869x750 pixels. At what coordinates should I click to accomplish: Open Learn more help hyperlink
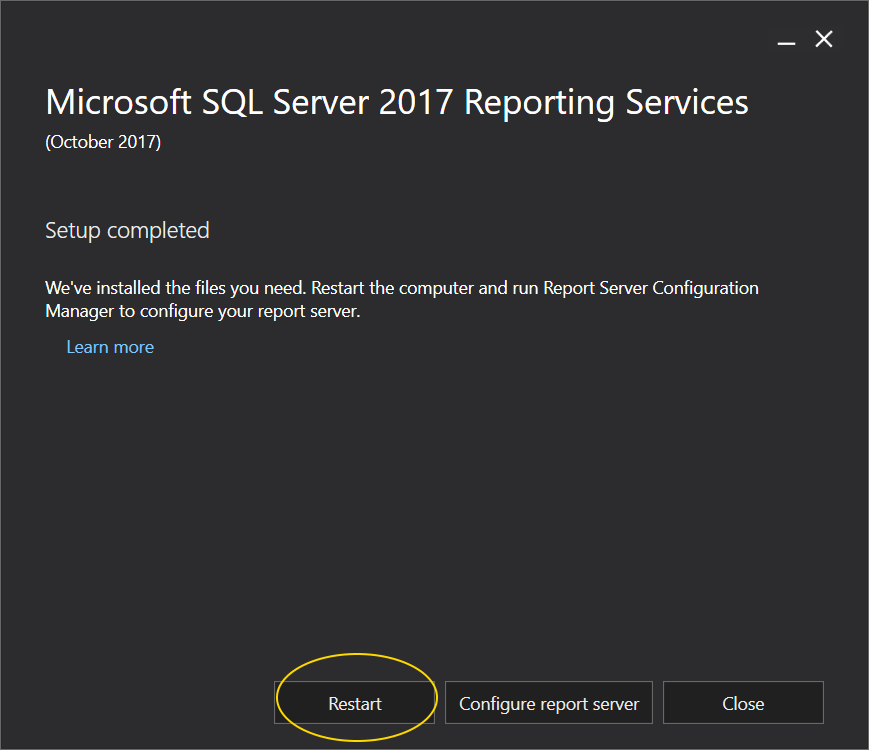pyautogui.click(x=110, y=347)
